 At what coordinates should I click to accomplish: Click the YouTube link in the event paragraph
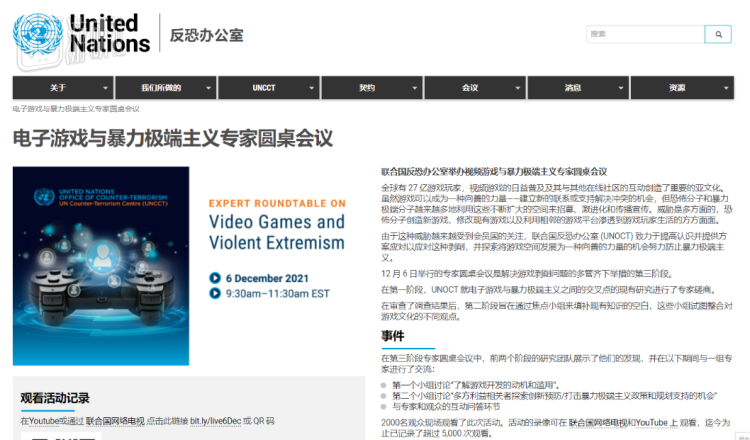tap(652, 423)
